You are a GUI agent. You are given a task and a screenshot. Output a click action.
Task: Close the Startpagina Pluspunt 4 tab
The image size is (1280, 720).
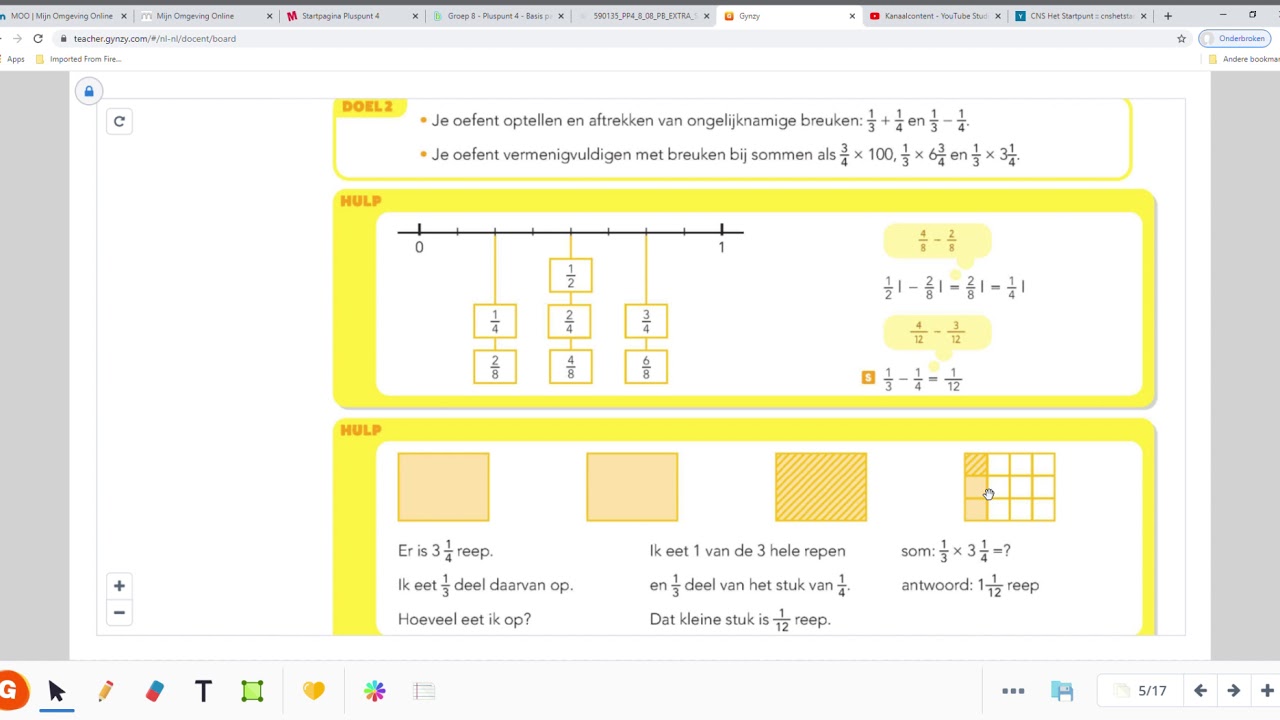(x=414, y=16)
